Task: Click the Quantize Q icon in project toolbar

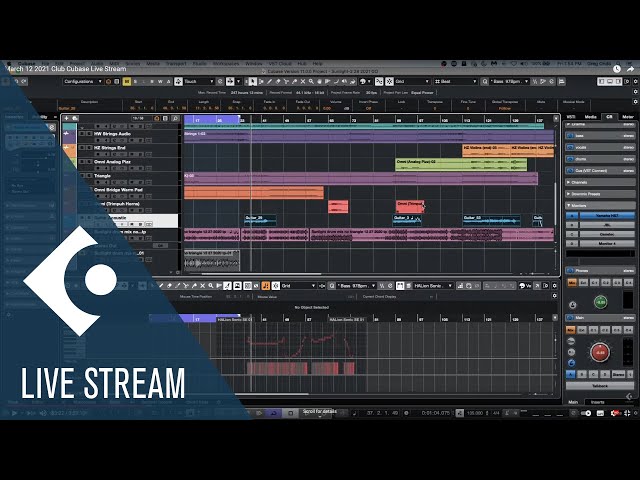Action: [484, 82]
